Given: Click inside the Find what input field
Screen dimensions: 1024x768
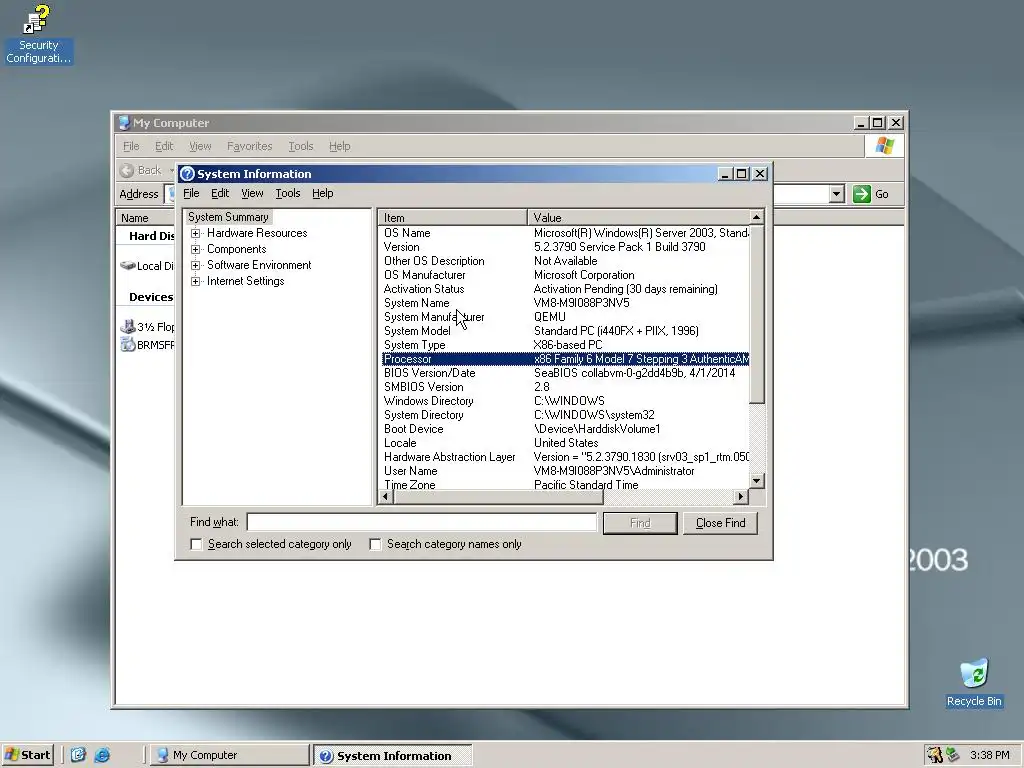Looking at the screenshot, I should [422, 522].
